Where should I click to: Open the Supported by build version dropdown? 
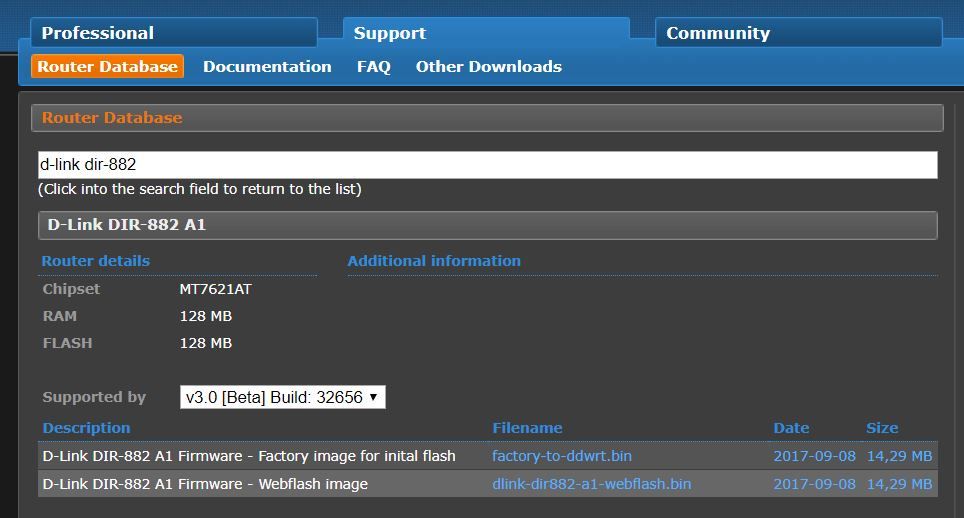[x=283, y=397]
